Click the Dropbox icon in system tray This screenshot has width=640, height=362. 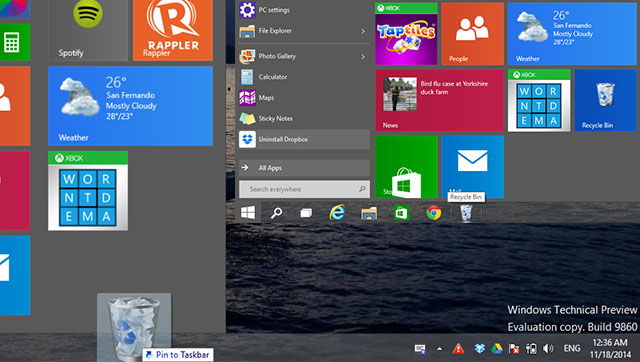pos(480,349)
